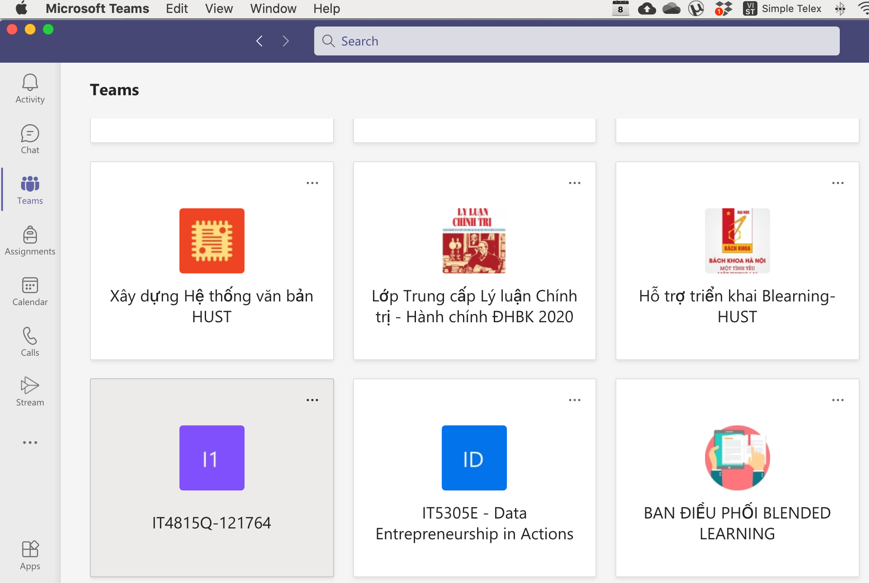
Task: Open Chat in the sidebar
Action: click(x=30, y=139)
